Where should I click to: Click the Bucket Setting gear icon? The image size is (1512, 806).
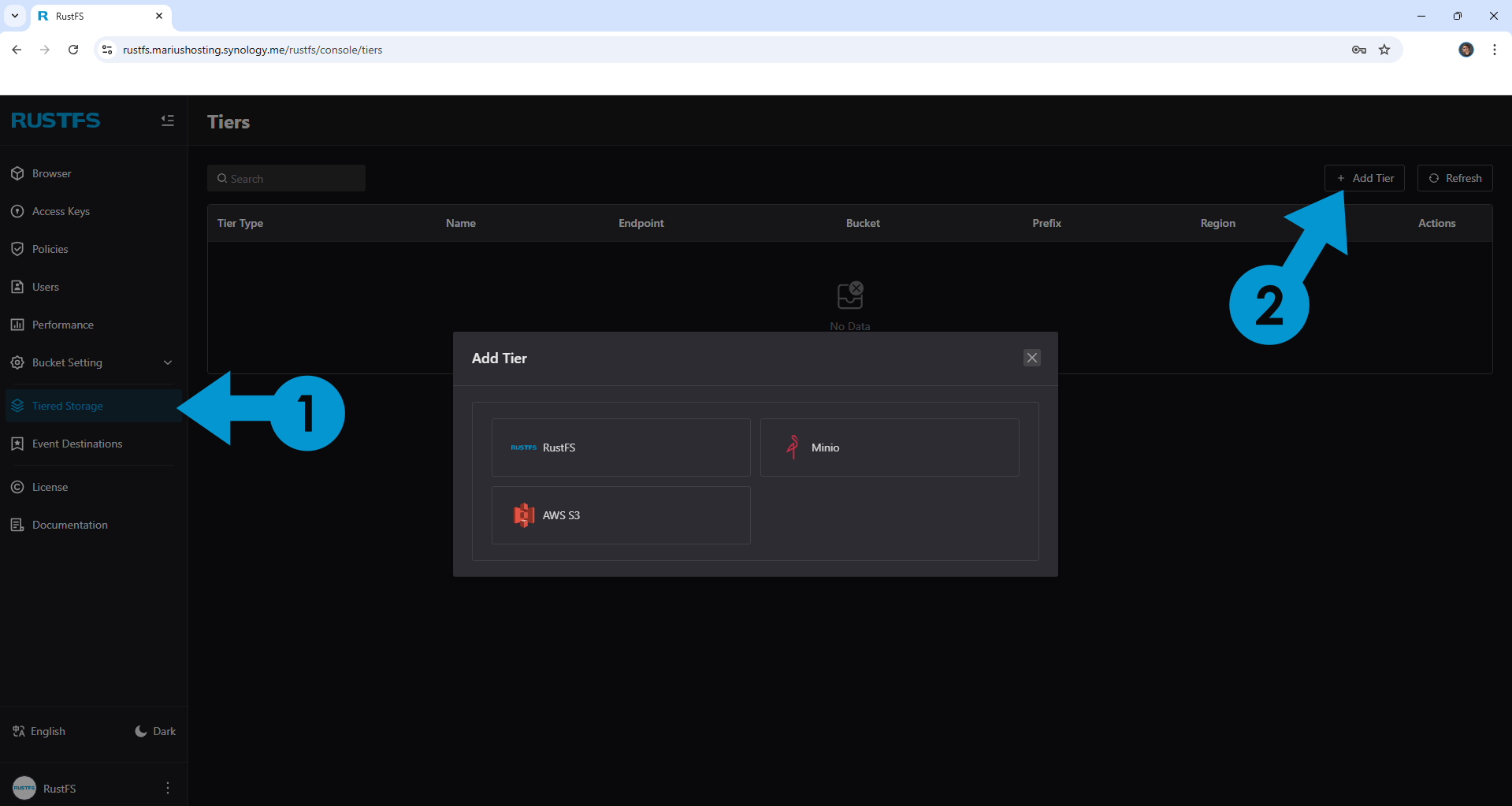click(17, 362)
